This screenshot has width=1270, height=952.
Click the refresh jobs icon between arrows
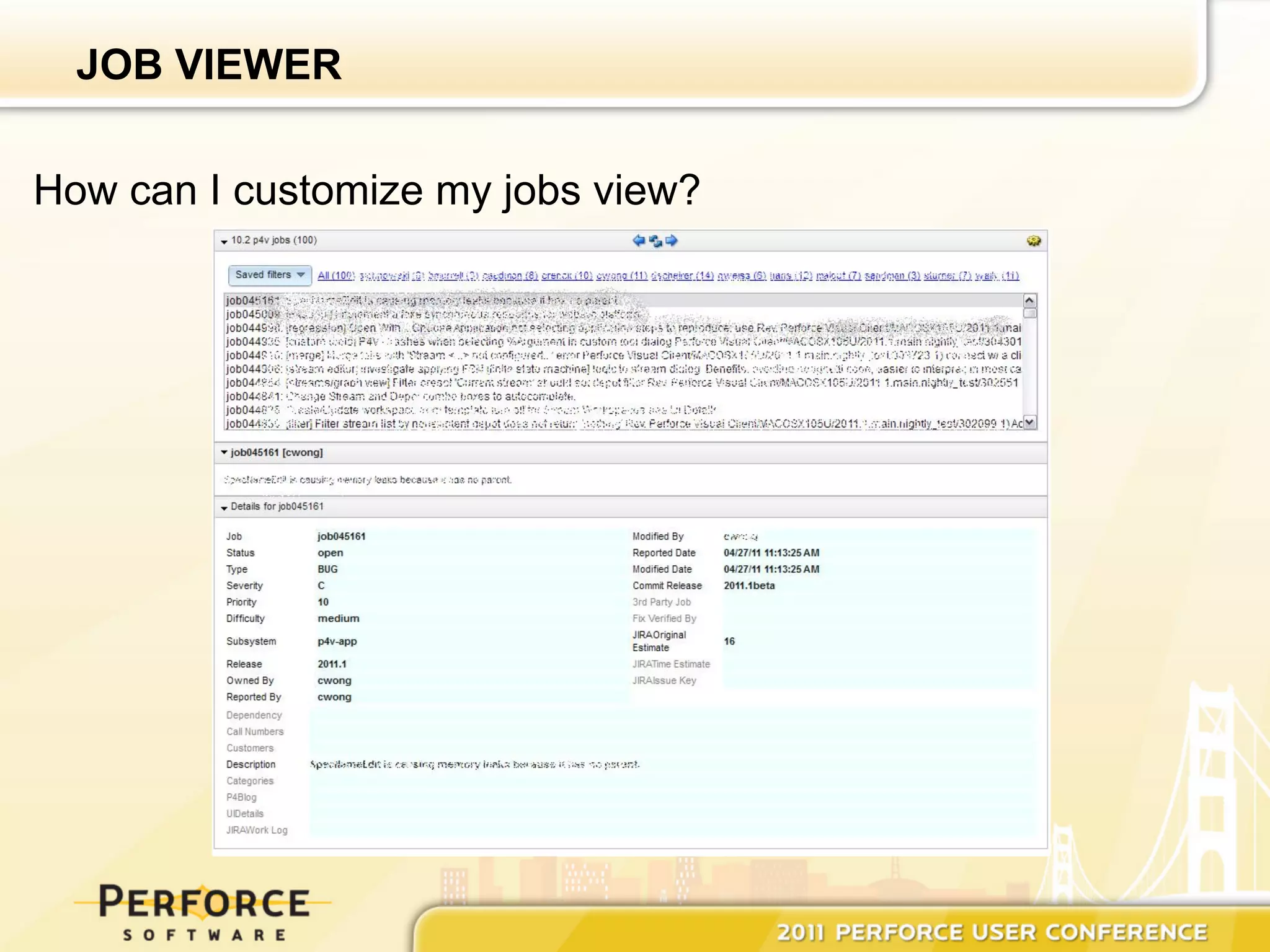[x=655, y=241]
